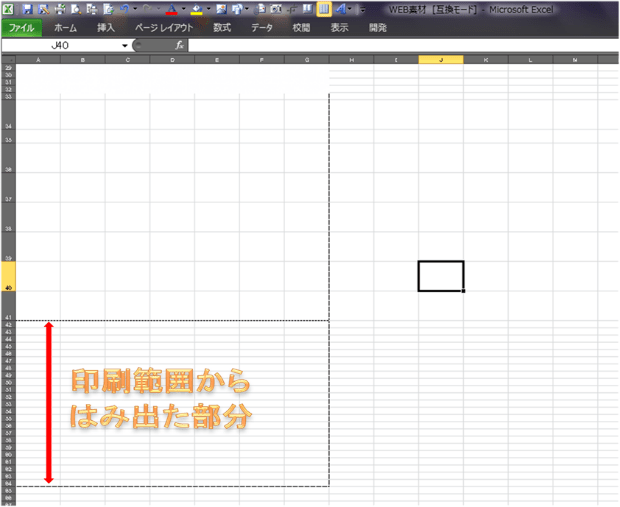
Task: Open the font color dropdown arrow
Action: [183, 9]
